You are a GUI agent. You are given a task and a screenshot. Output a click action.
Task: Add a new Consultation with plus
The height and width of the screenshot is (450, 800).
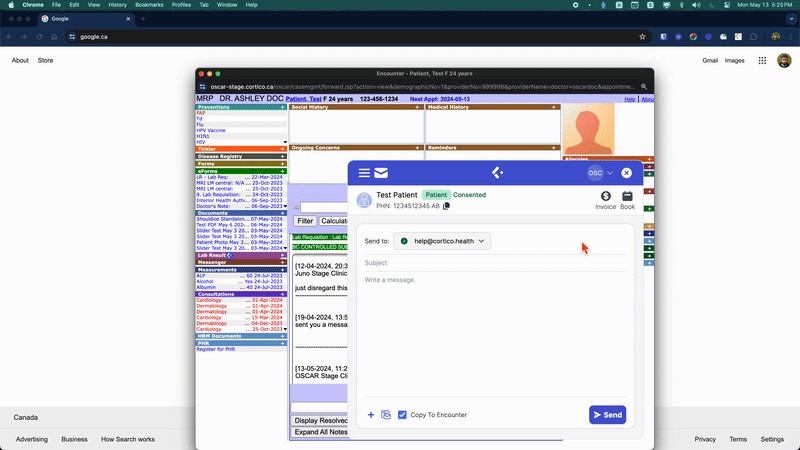283,294
